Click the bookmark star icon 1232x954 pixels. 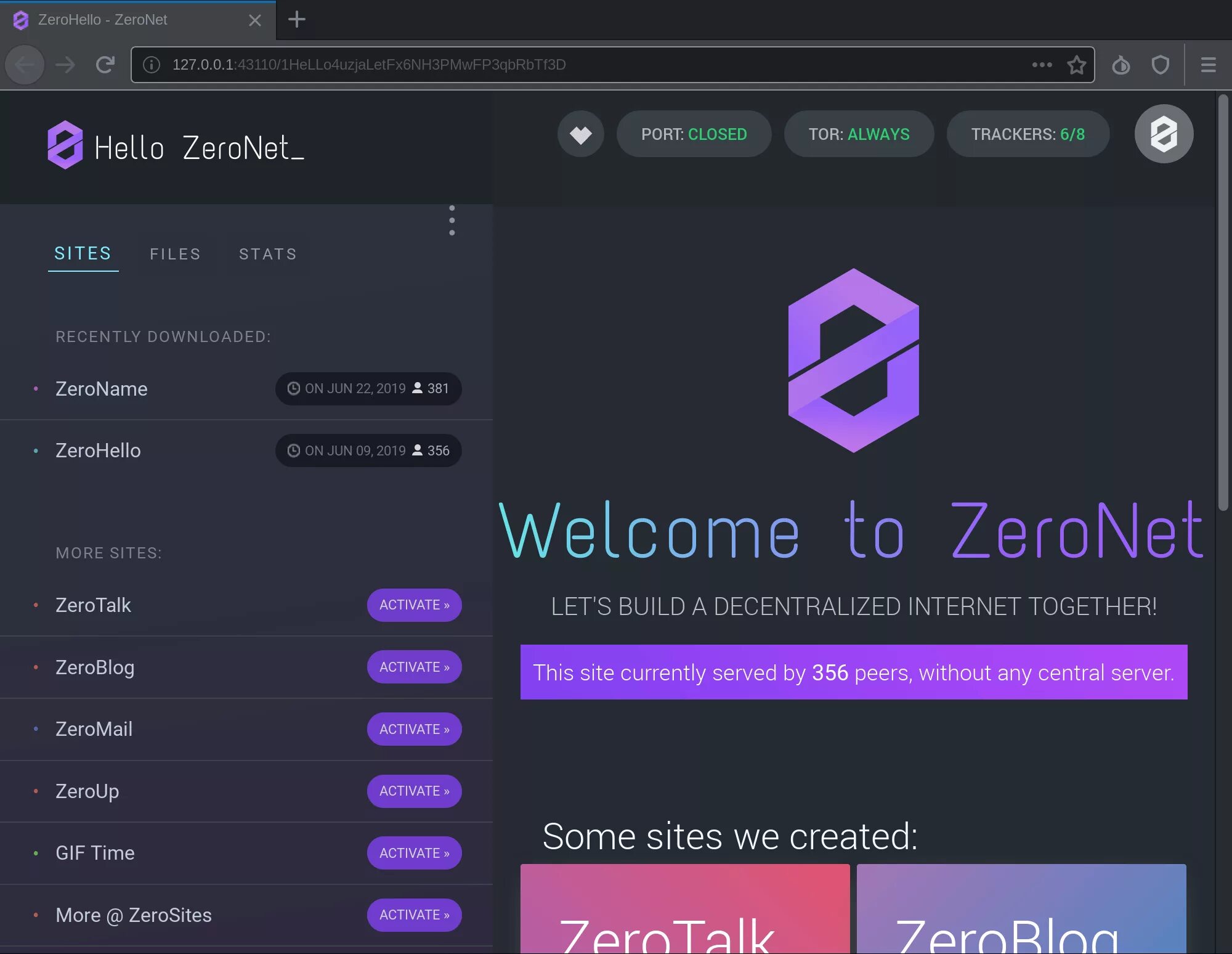[1076, 65]
